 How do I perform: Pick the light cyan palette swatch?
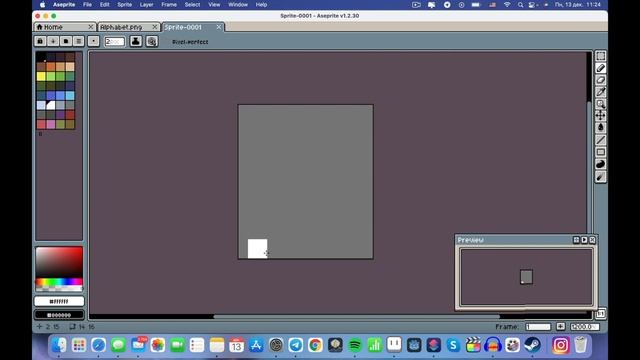pos(70,96)
